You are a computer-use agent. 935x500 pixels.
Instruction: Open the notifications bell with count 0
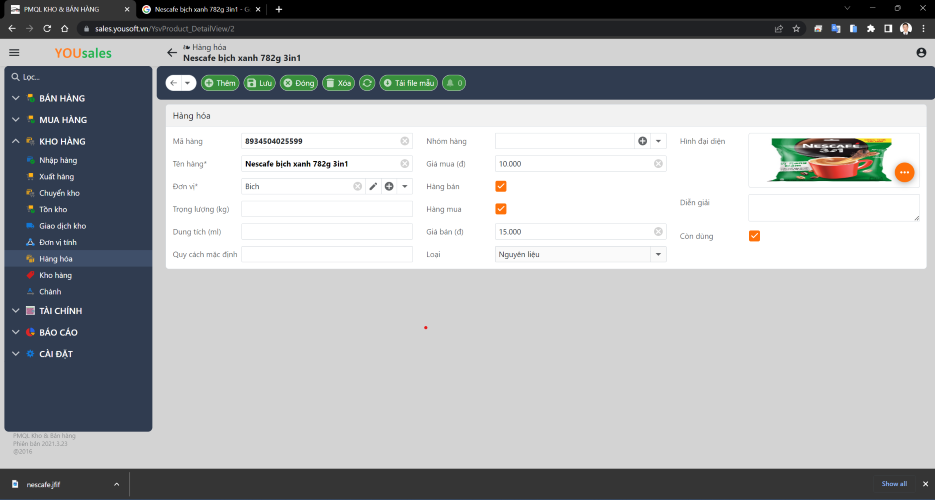coord(454,83)
